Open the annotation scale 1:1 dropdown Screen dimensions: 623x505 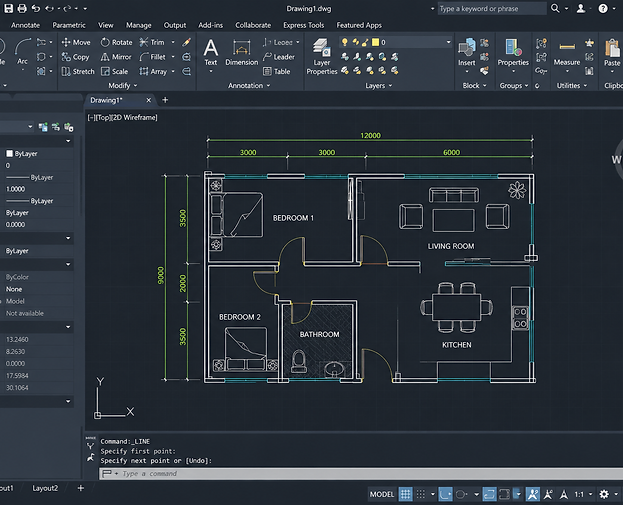coord(583,494)
